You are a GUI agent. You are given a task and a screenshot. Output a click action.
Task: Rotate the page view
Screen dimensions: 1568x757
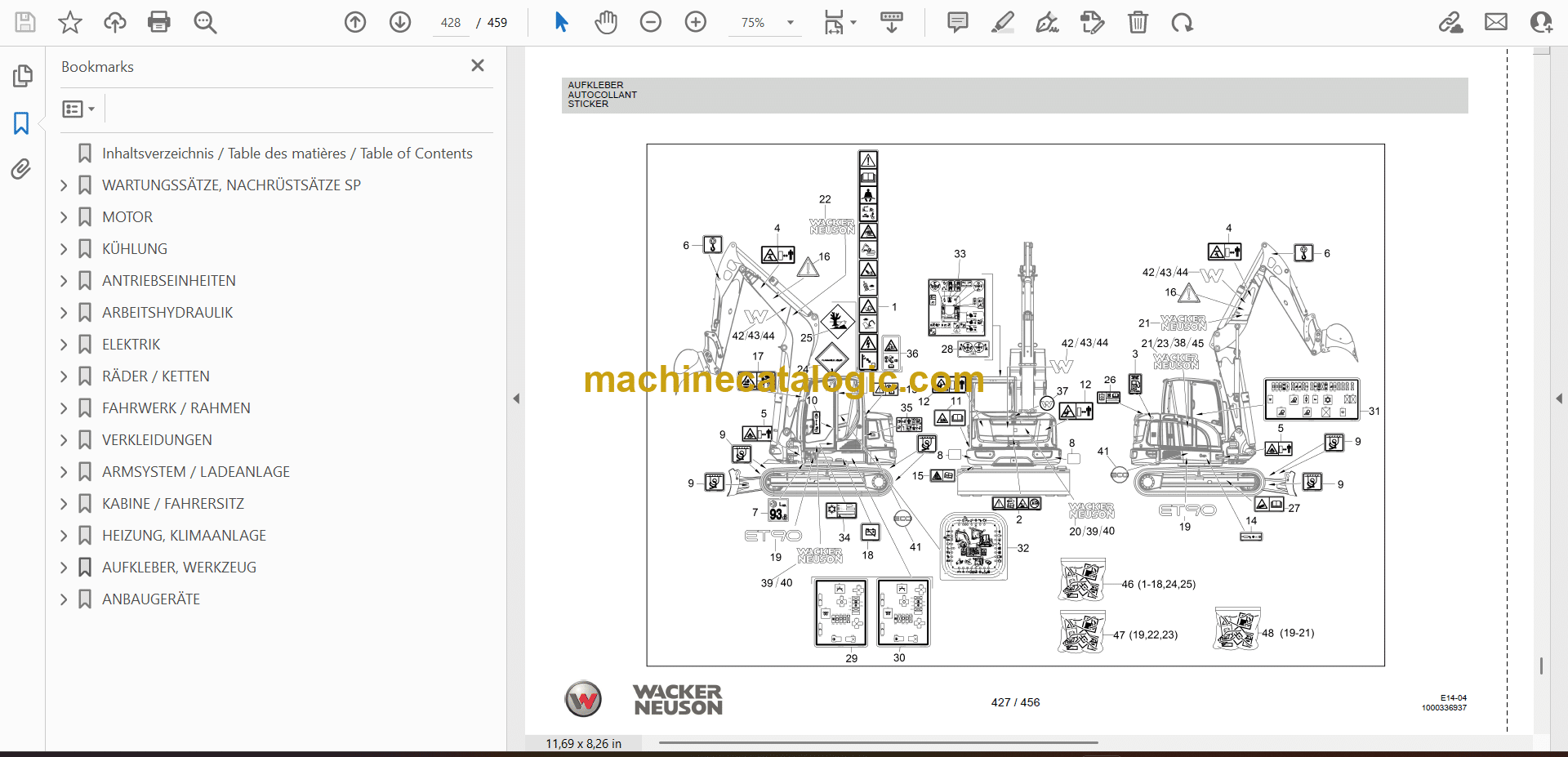click(1182, 22)
